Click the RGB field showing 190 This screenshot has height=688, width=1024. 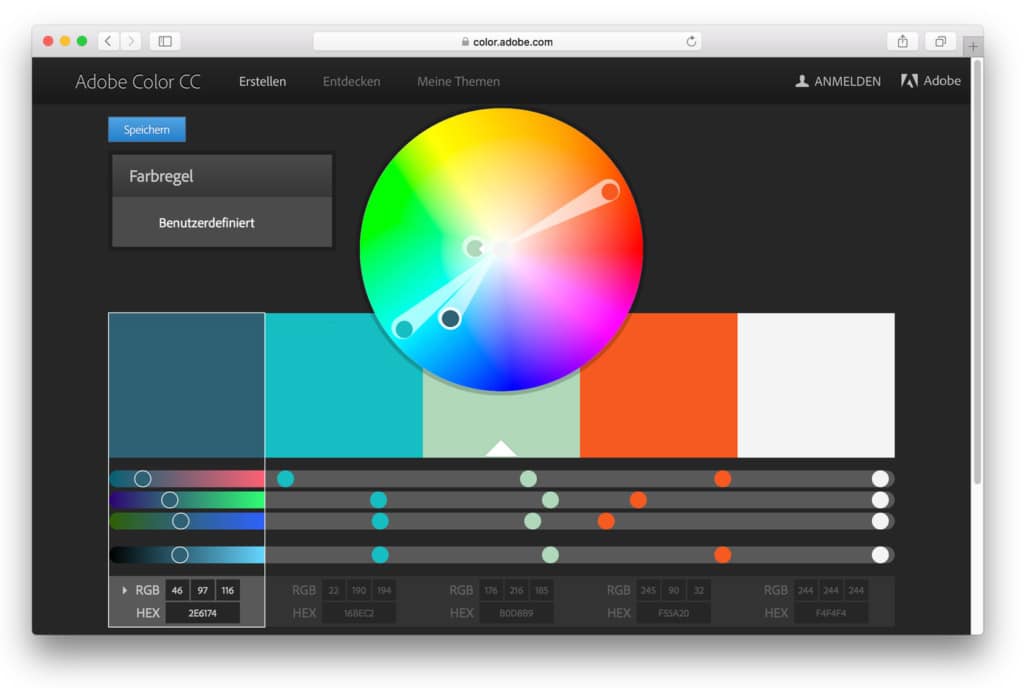[359, 590]
